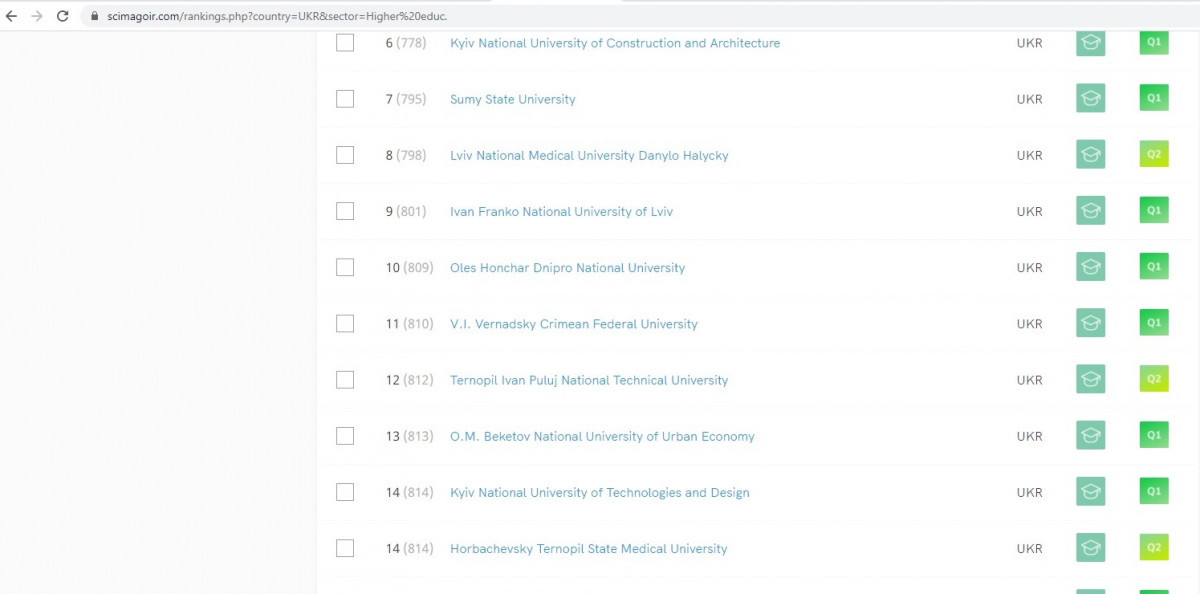Open Kyiv National University of Technologies and Design
The width and height of the screenshot is (1200, 594).
click(x=599, y=492)
